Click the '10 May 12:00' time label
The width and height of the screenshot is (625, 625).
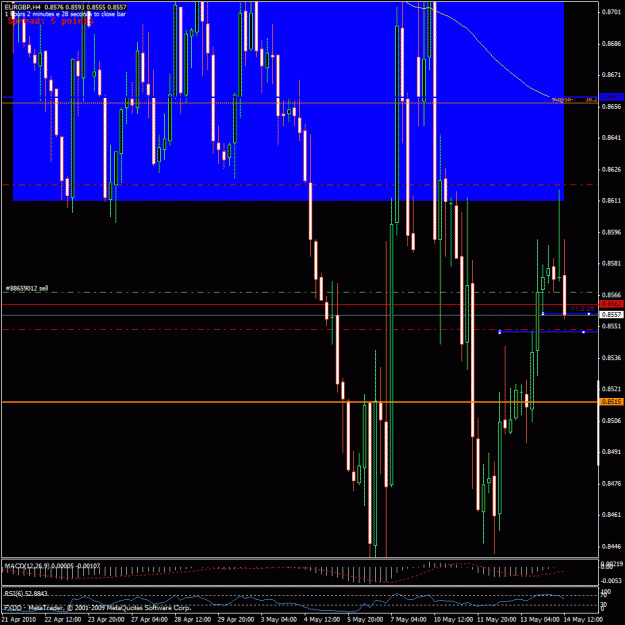pos(452,620)
